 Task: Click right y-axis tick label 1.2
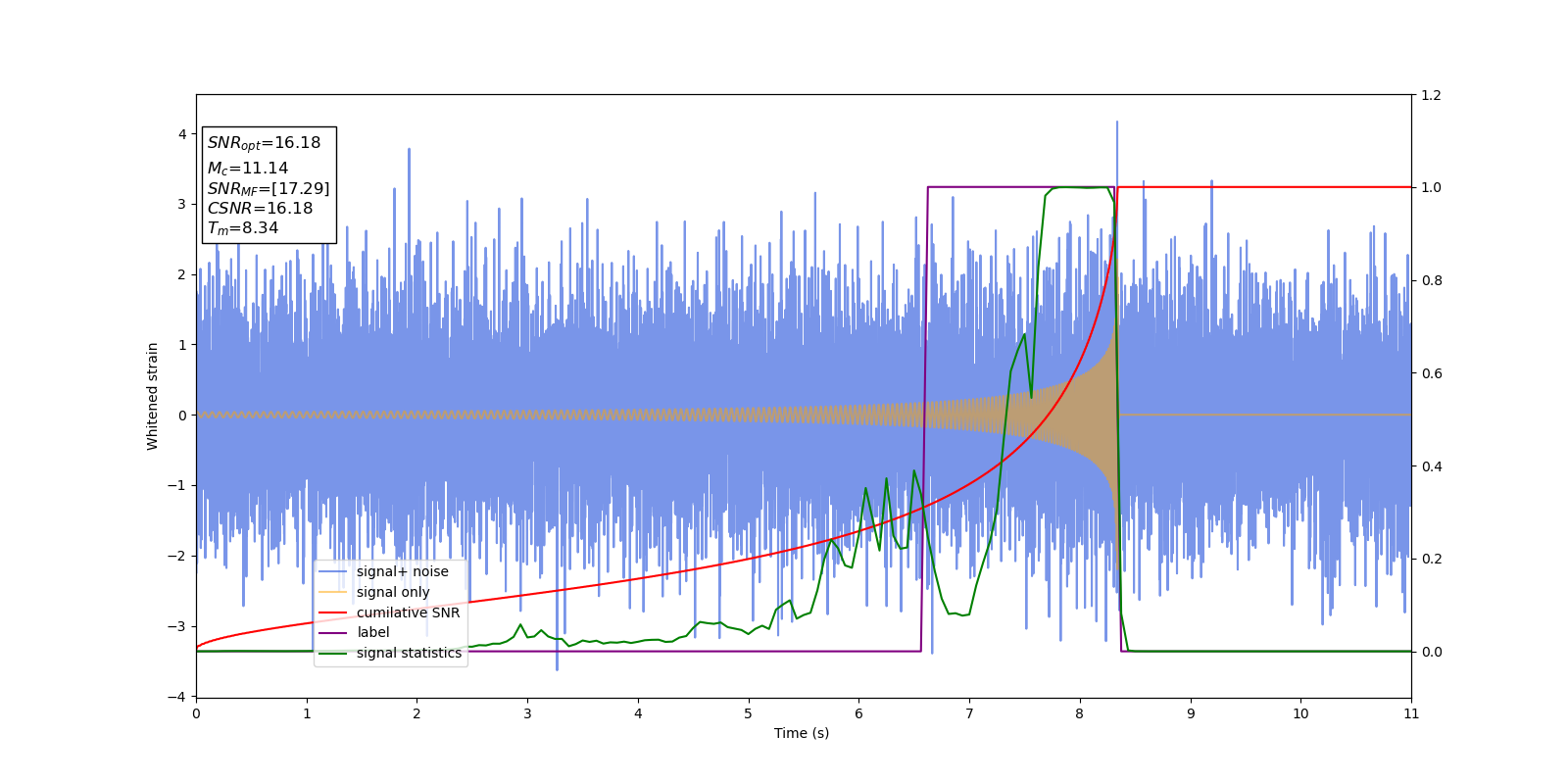[1431, 95]
